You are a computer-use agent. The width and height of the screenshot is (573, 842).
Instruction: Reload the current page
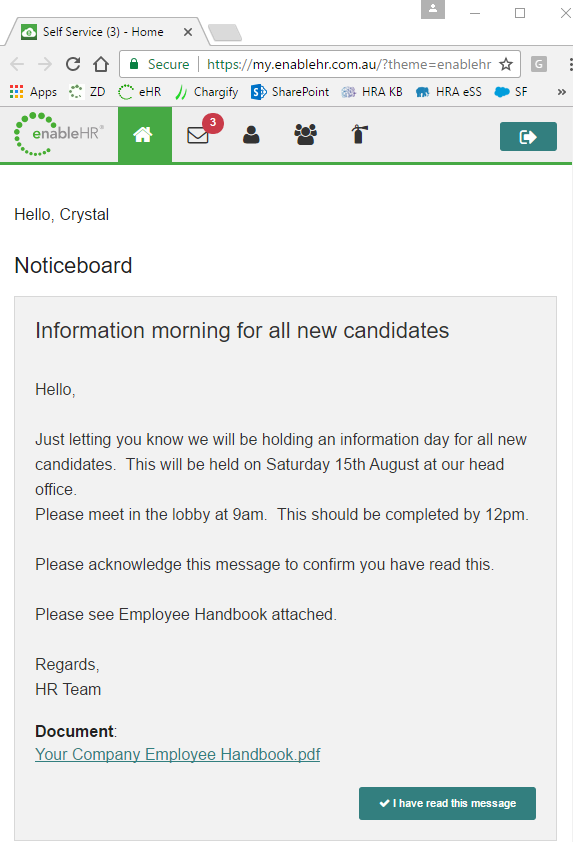73,64
